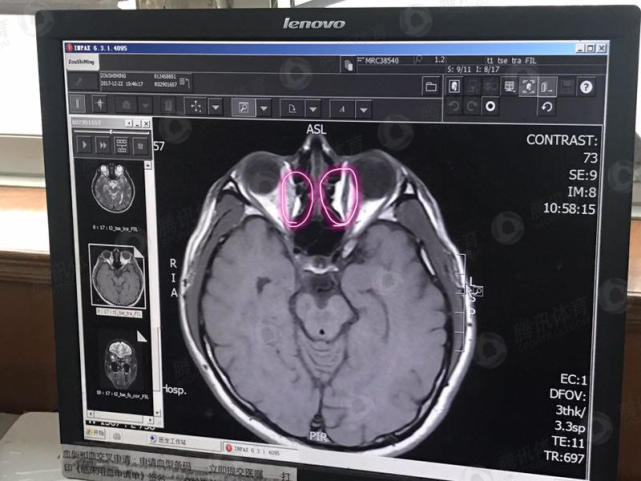Viewport: 641px width, 481px height.
Task: Click the highlighted head-profile view icon
Action: 455,87
